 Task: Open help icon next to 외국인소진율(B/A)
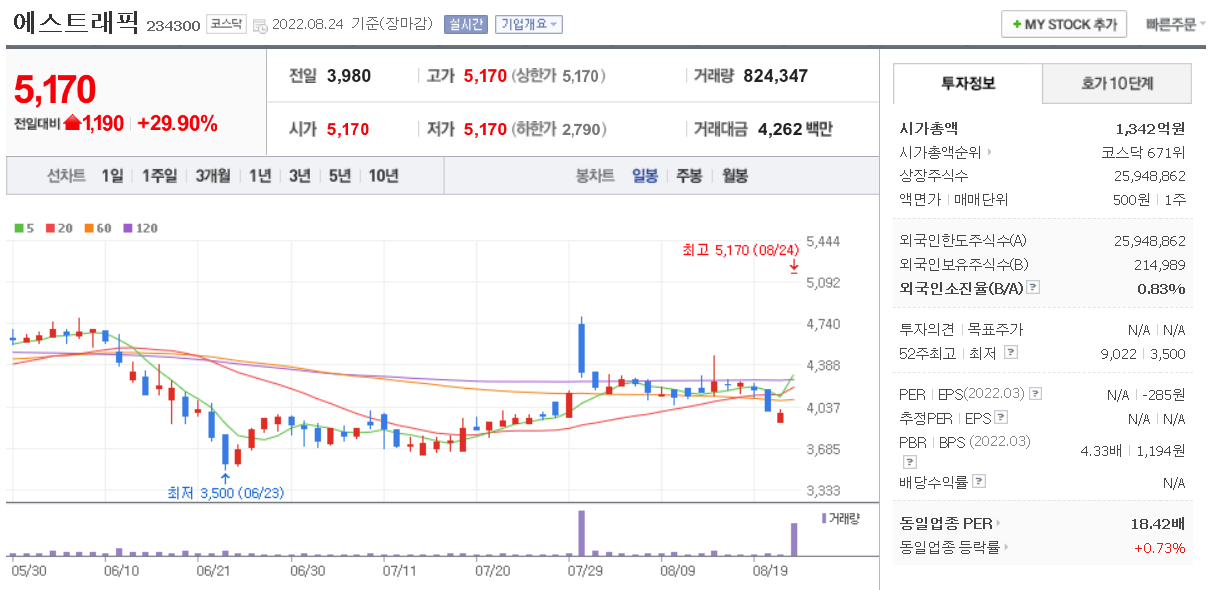pyautogui.click(x=1033, y=288)
